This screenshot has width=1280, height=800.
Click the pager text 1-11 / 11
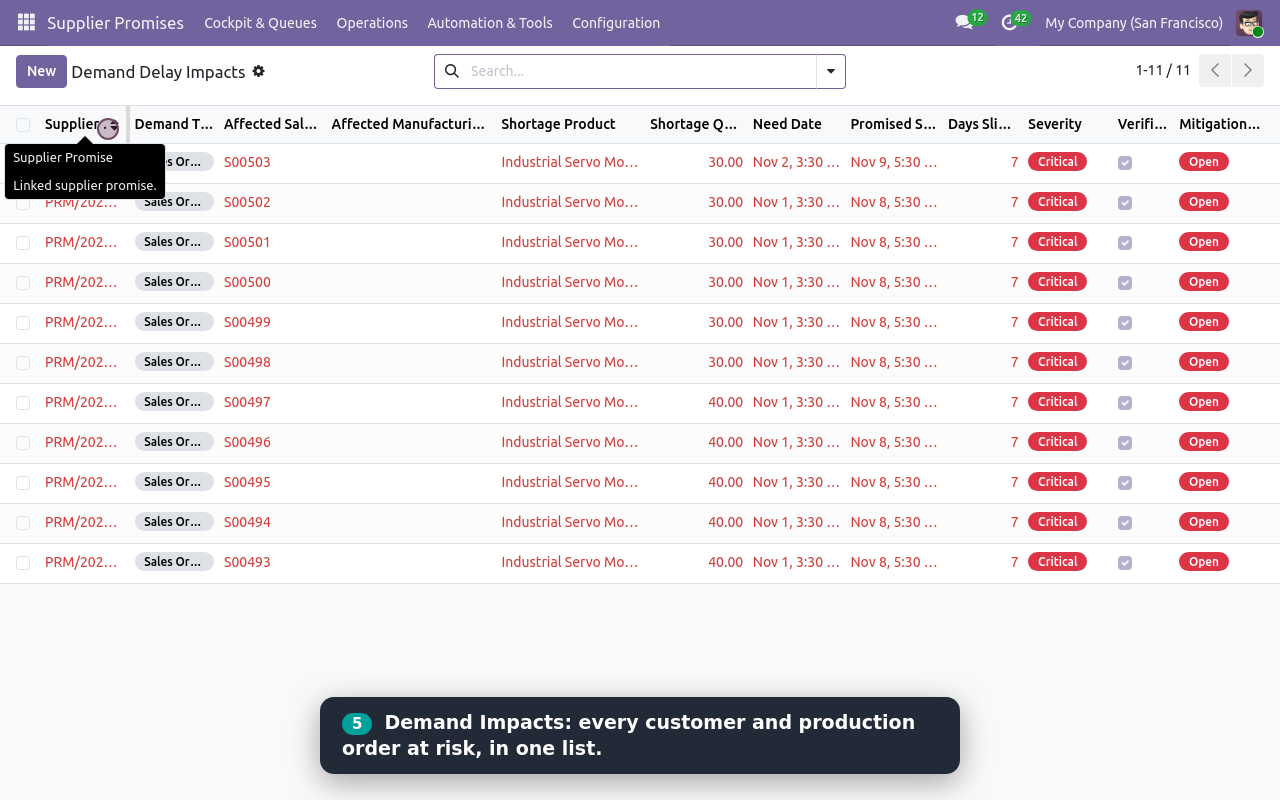[1163, 70]
